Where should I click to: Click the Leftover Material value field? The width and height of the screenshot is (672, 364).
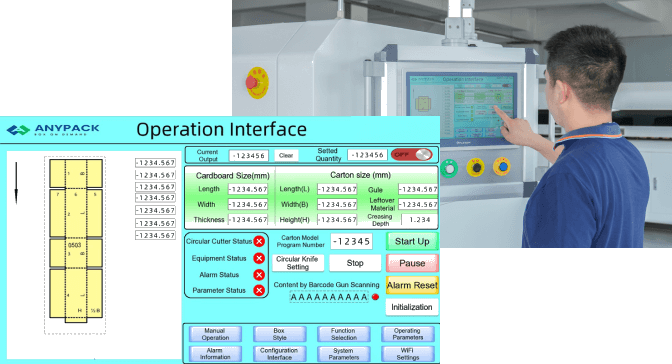click(418, 205)
